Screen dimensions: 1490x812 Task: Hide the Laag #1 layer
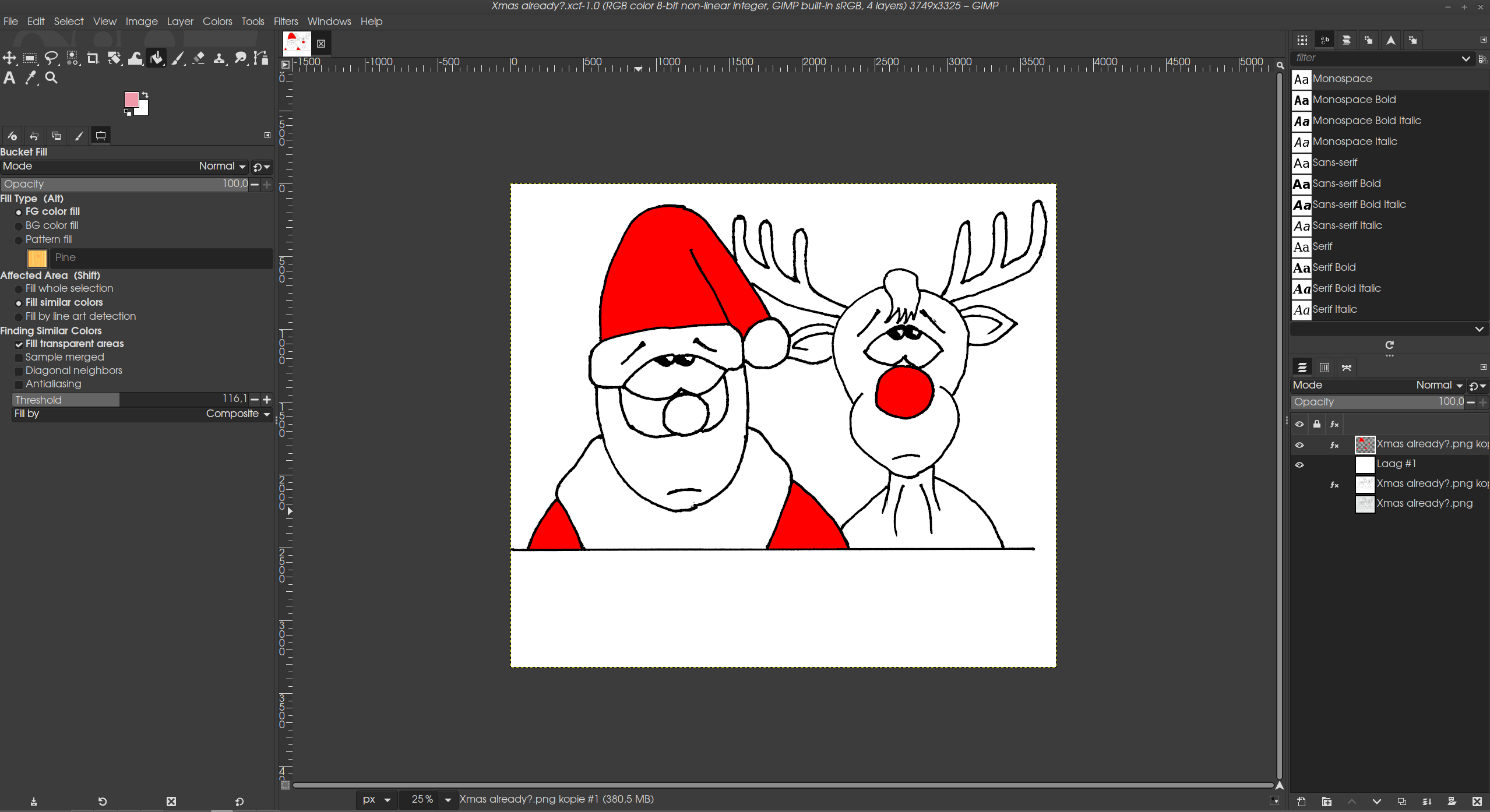tap(1299, 465)
